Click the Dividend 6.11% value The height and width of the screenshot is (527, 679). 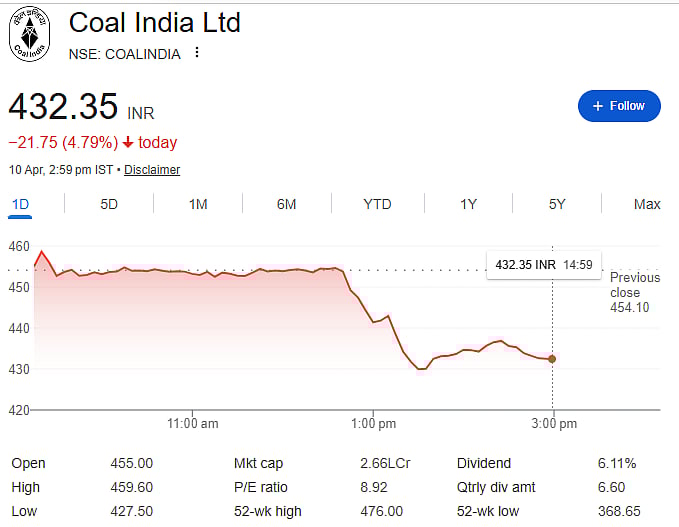tap(619, 463)
